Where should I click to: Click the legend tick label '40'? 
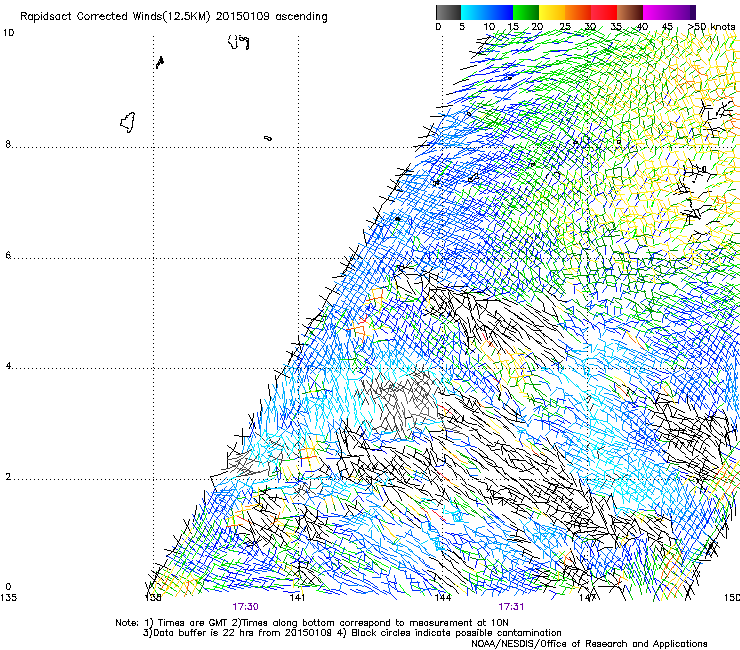(642, 27)
